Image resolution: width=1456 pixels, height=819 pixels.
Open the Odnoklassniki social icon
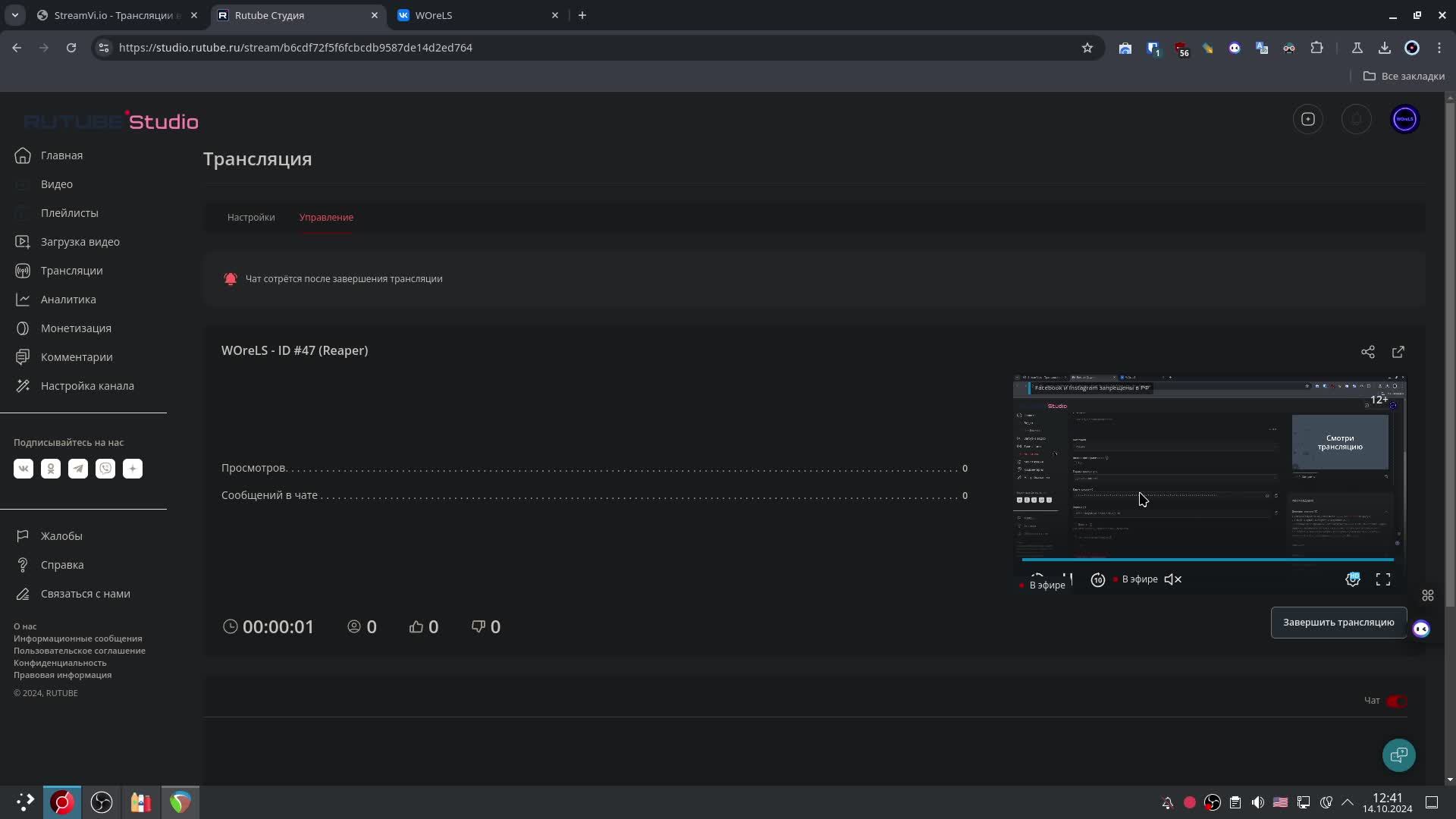click(x=51, y=469)
